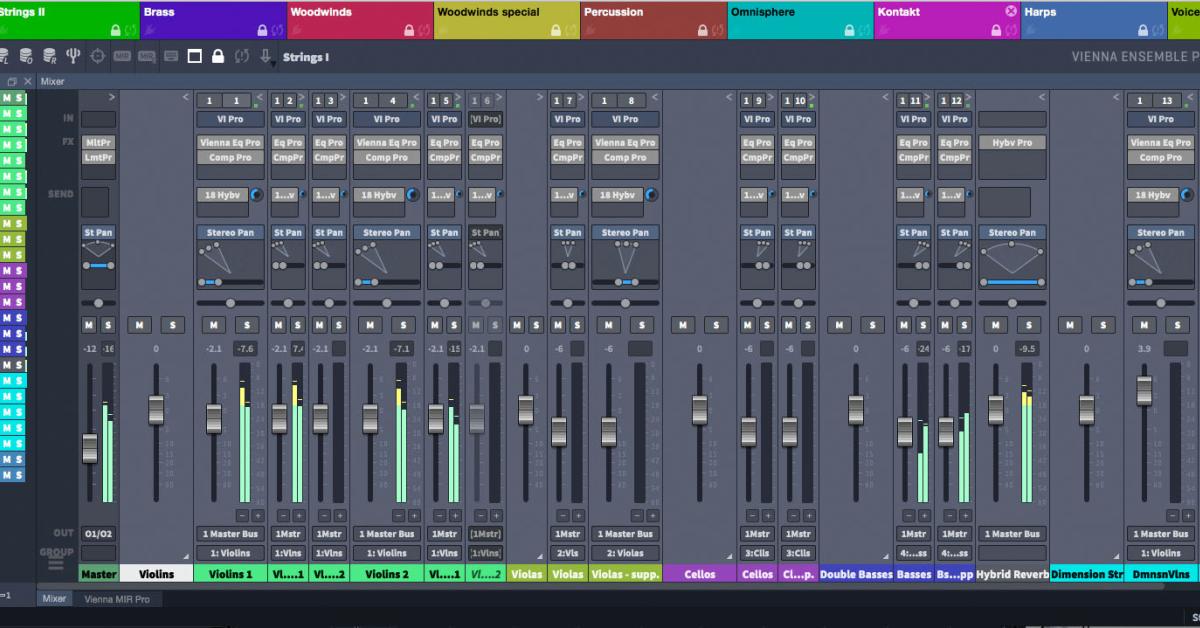Mute the Master channel
The image size is (1200, 628).
point(89,325)
